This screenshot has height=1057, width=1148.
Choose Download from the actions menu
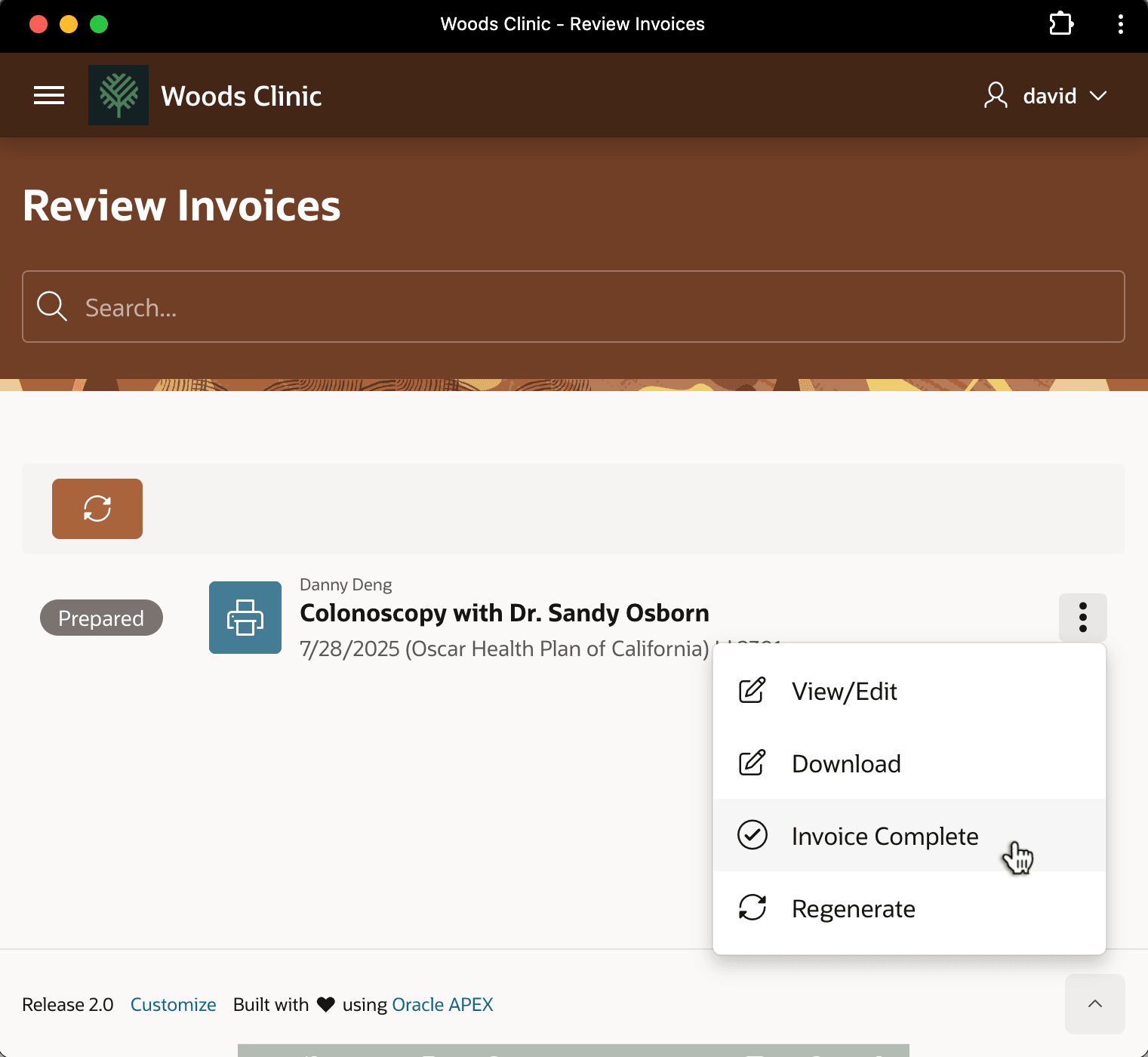909,763
